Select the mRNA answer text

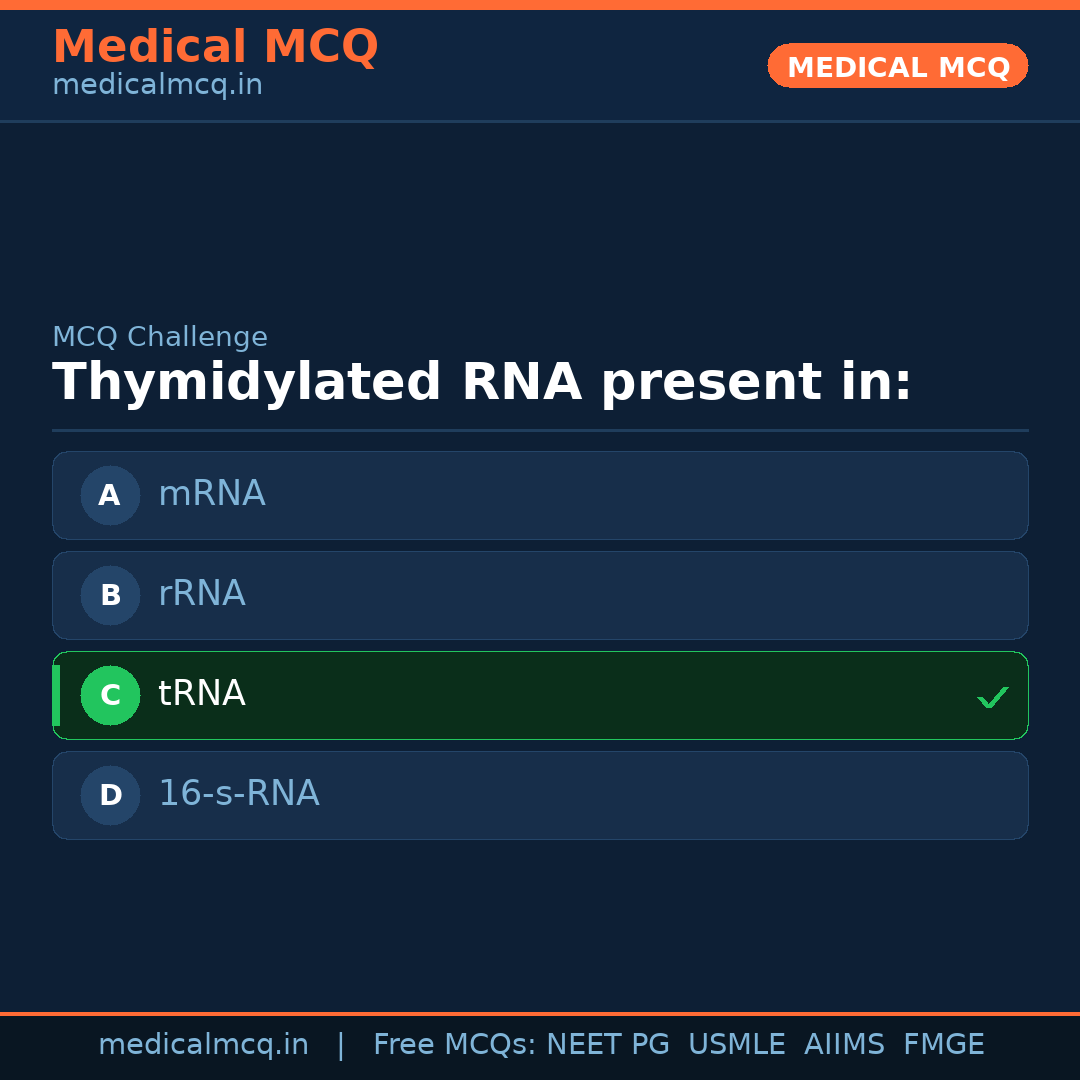click(x=212, y=494)
